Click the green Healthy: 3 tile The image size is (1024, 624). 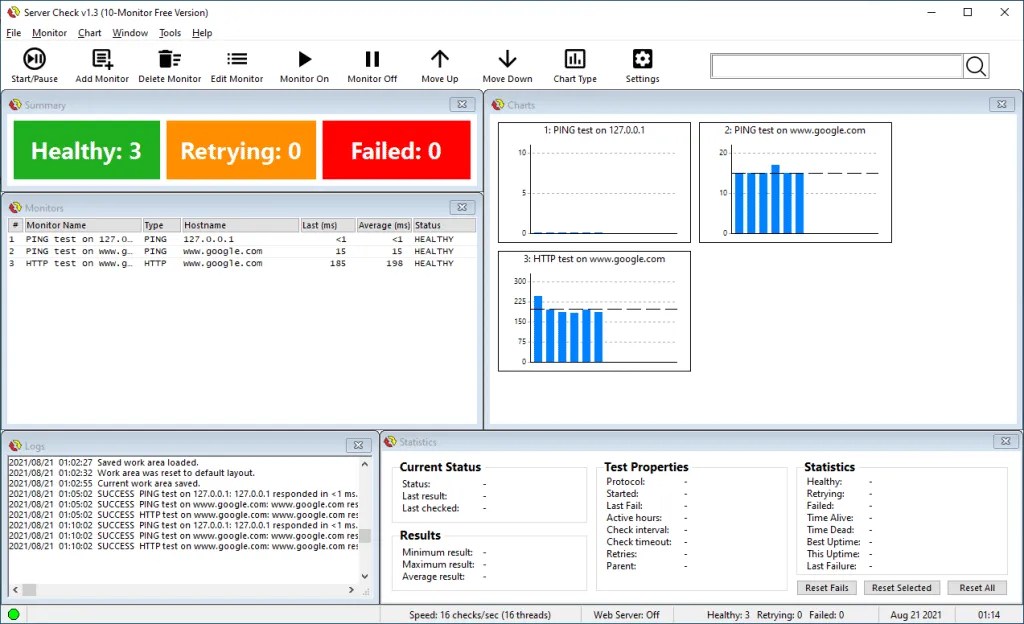(87, 150)
